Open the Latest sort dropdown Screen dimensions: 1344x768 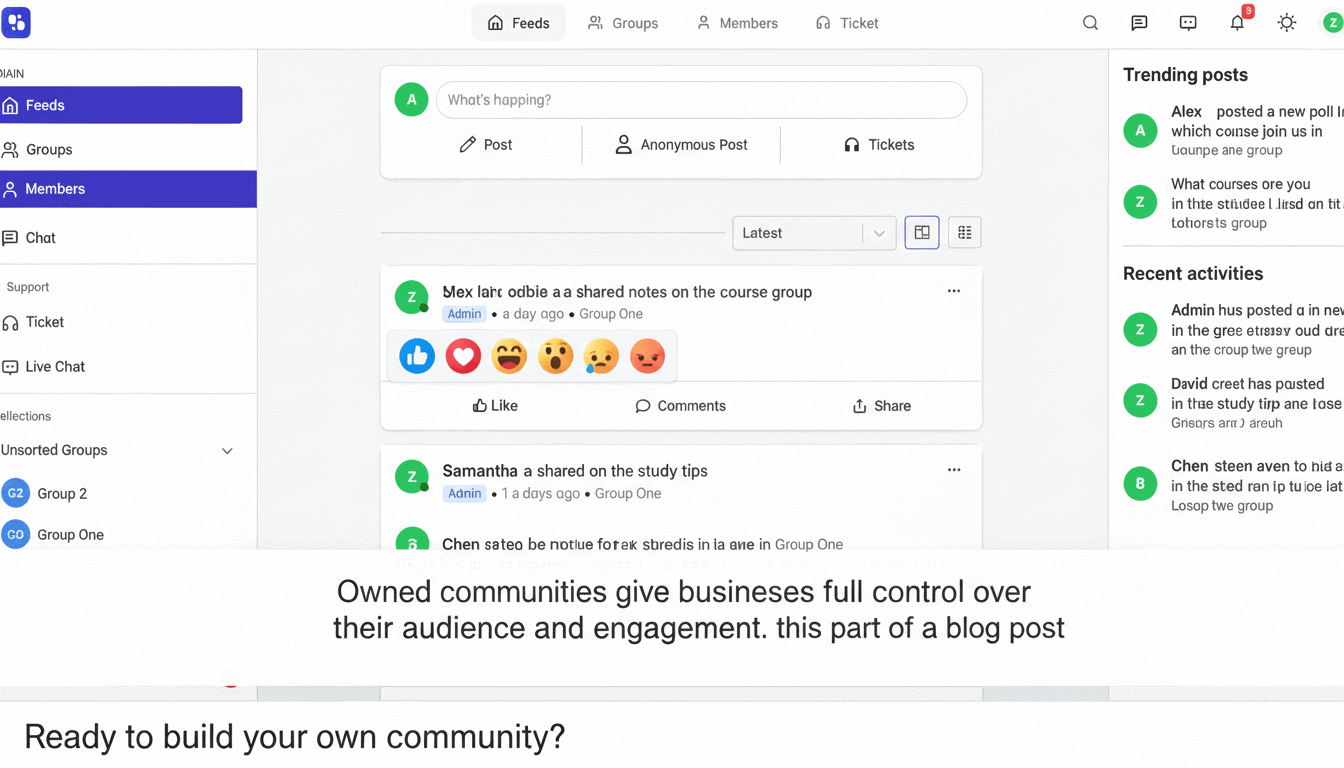814,233
